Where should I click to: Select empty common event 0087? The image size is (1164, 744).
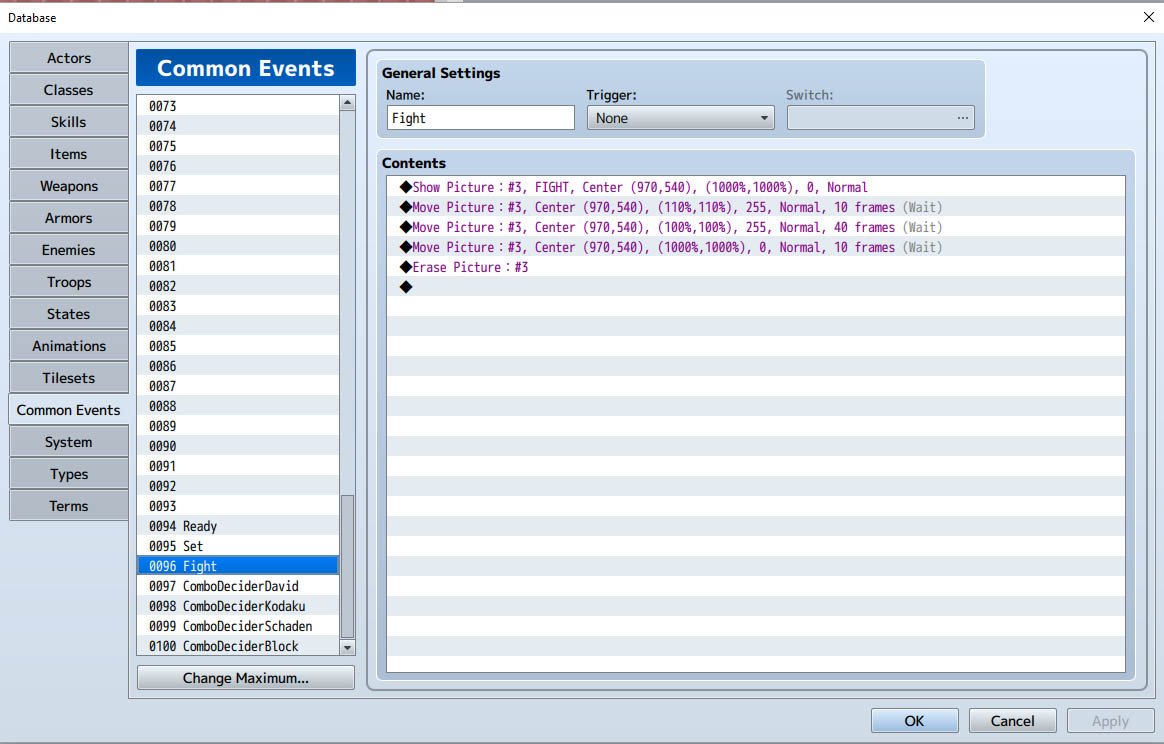[x=238, y=386]
